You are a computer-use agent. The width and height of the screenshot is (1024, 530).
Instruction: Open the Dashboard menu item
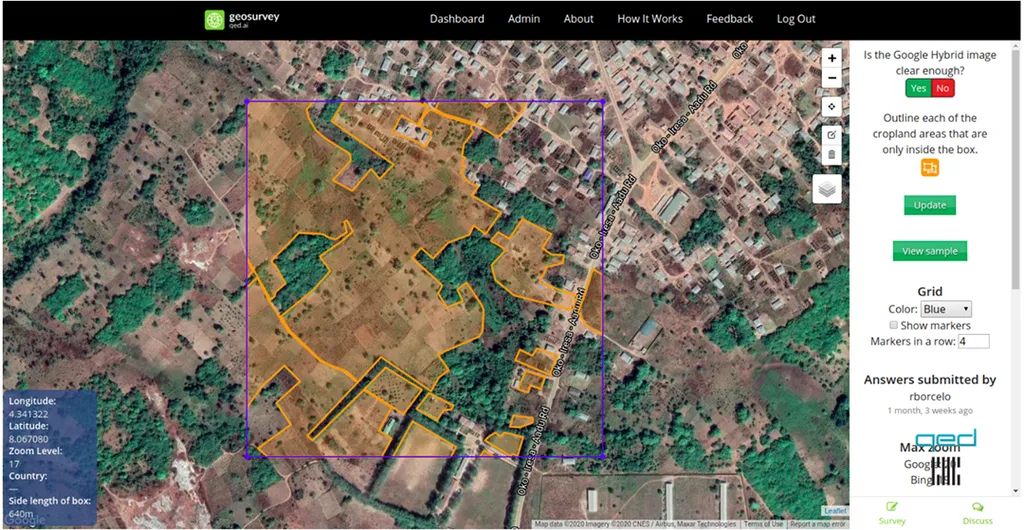point(456,19)
